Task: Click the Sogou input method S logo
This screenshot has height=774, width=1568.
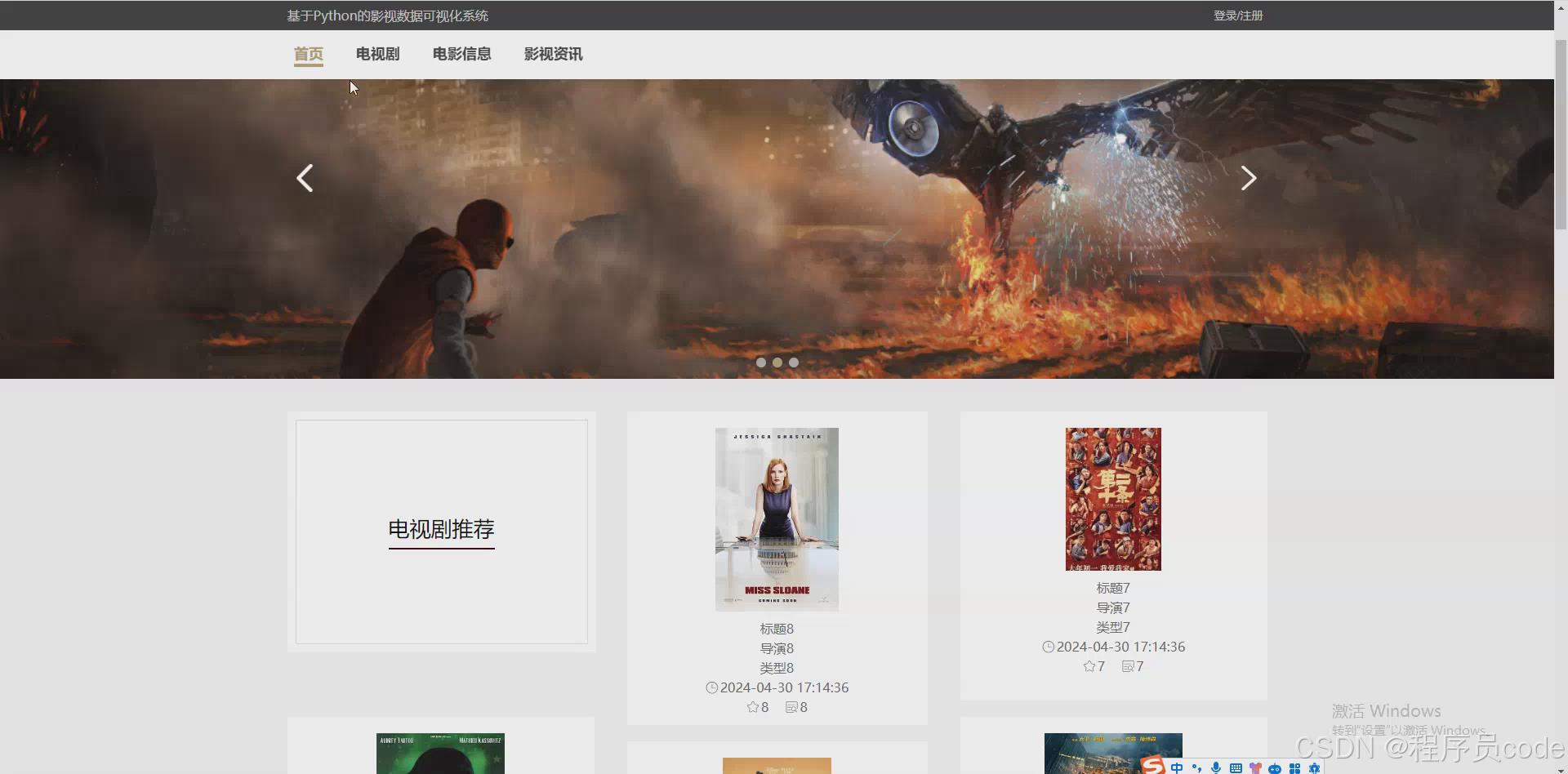Action: [1151, 767]
